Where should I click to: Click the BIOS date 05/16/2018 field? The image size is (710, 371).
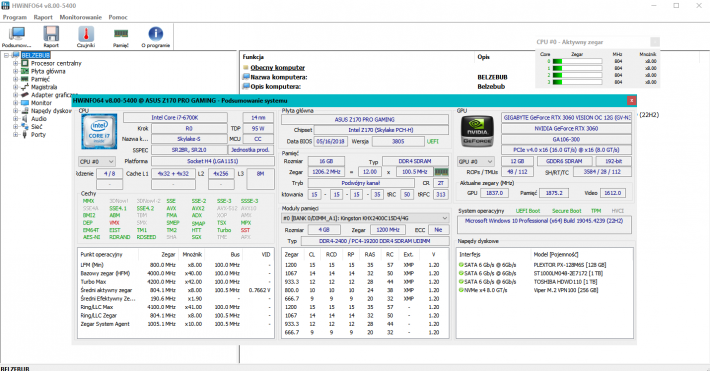pos(330,141)
